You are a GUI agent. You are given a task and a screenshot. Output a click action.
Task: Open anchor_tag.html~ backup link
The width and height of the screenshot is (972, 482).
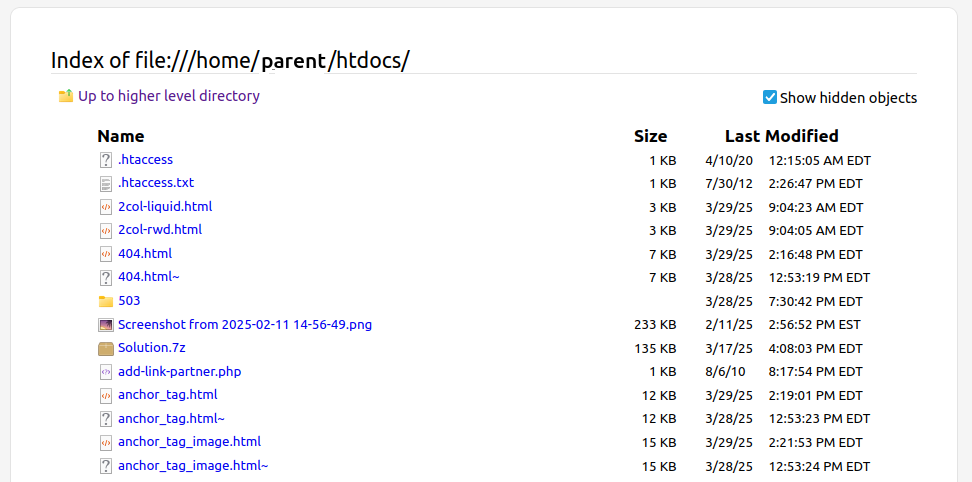pos(172,419)
